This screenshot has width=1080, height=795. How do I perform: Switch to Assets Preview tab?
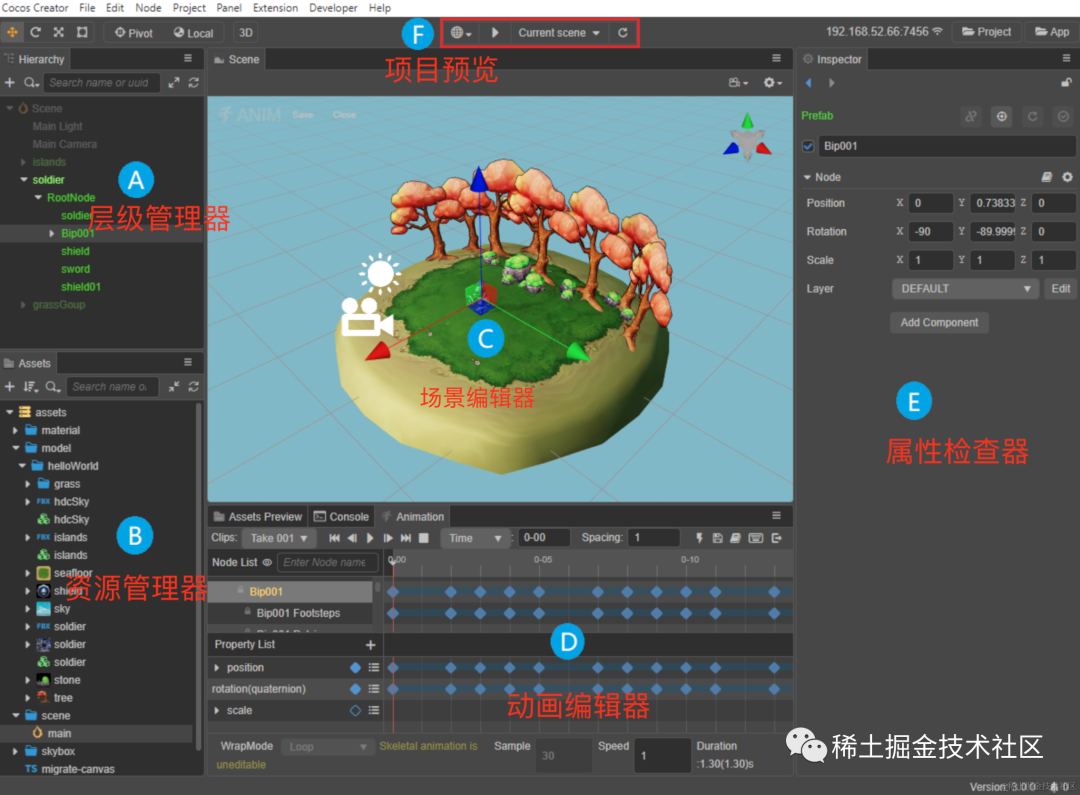pyautogui.click(x=258, y=517)
